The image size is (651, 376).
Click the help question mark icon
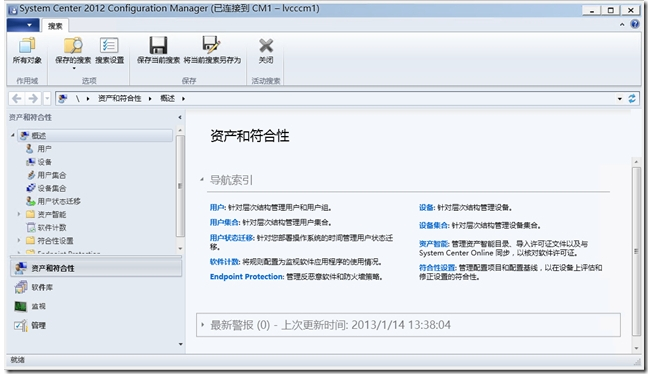(x=635, y=24)
